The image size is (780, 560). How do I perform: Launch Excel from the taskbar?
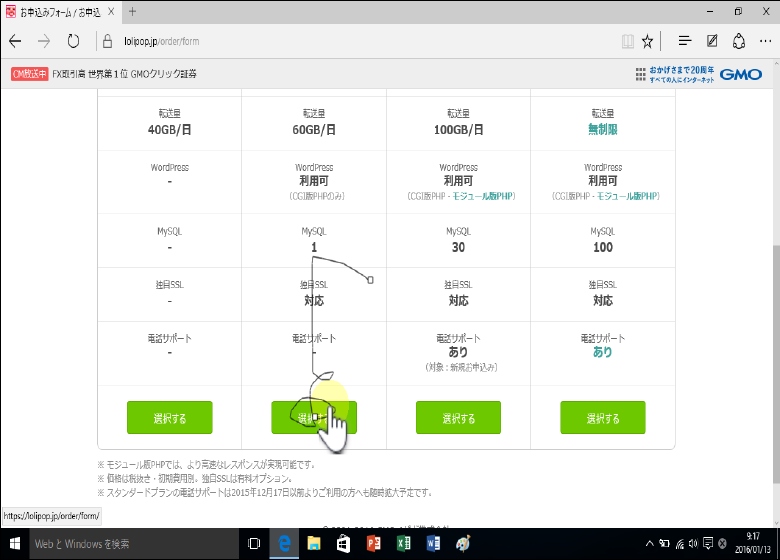(403, 544)
